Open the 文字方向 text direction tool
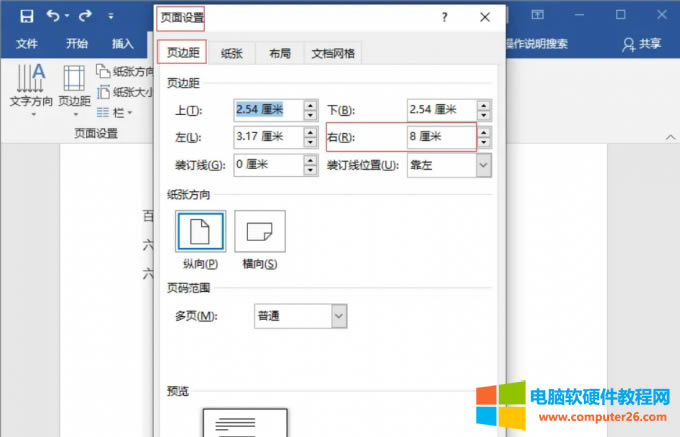680x437 pixels. pos(30,86)
